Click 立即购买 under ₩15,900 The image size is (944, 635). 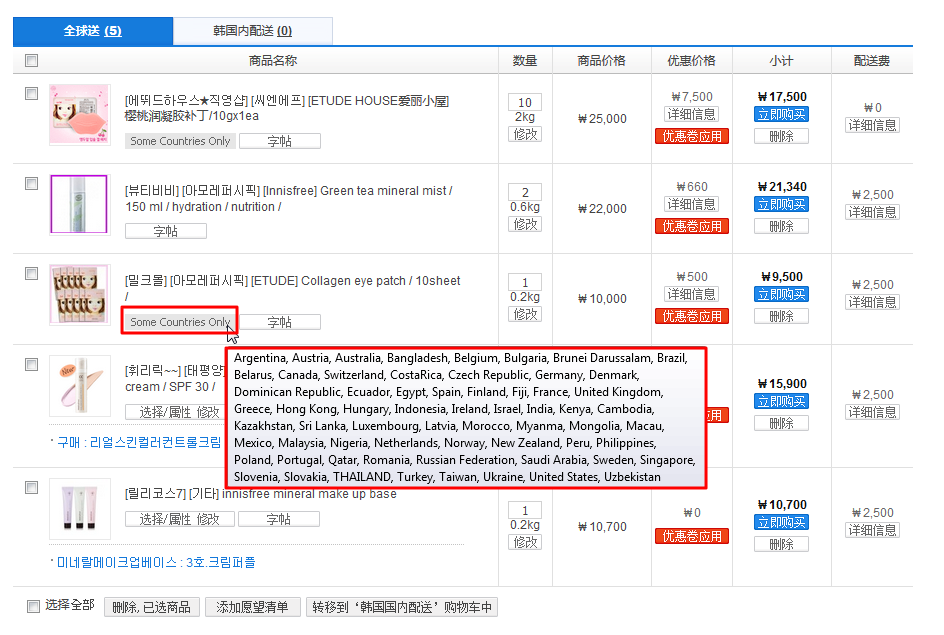pos(781,401)
